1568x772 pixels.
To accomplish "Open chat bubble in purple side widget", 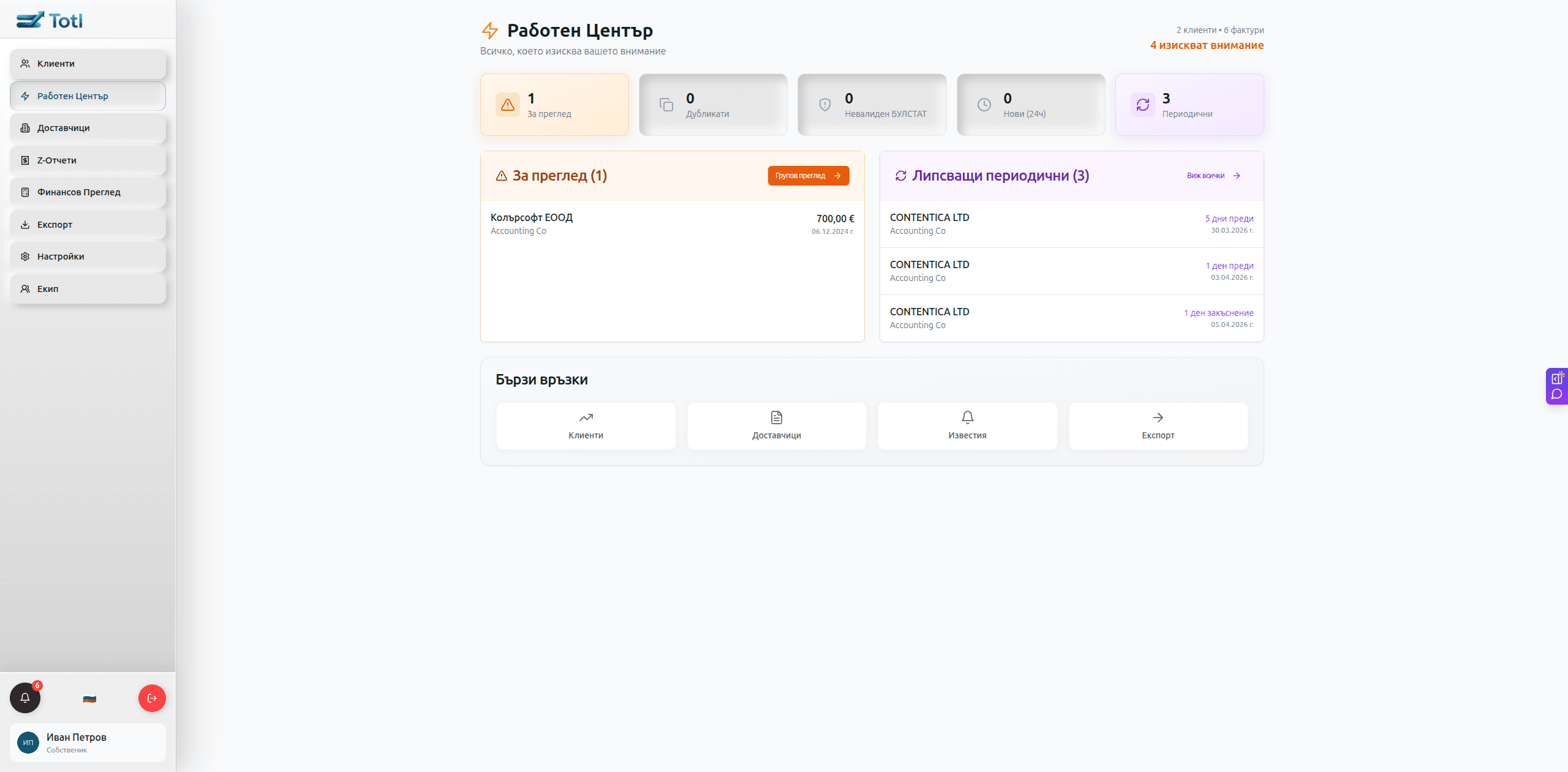I will point(1557,394).
